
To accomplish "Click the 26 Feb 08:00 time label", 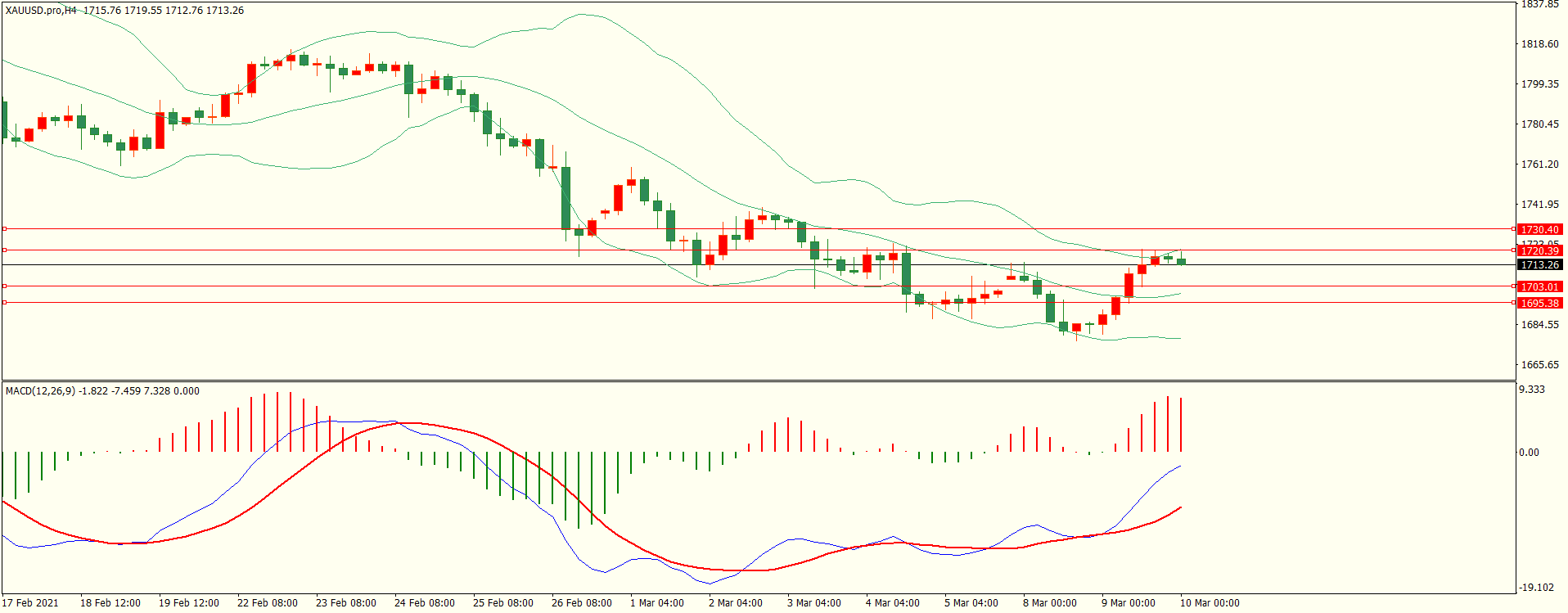I will (x=581, y=603).
